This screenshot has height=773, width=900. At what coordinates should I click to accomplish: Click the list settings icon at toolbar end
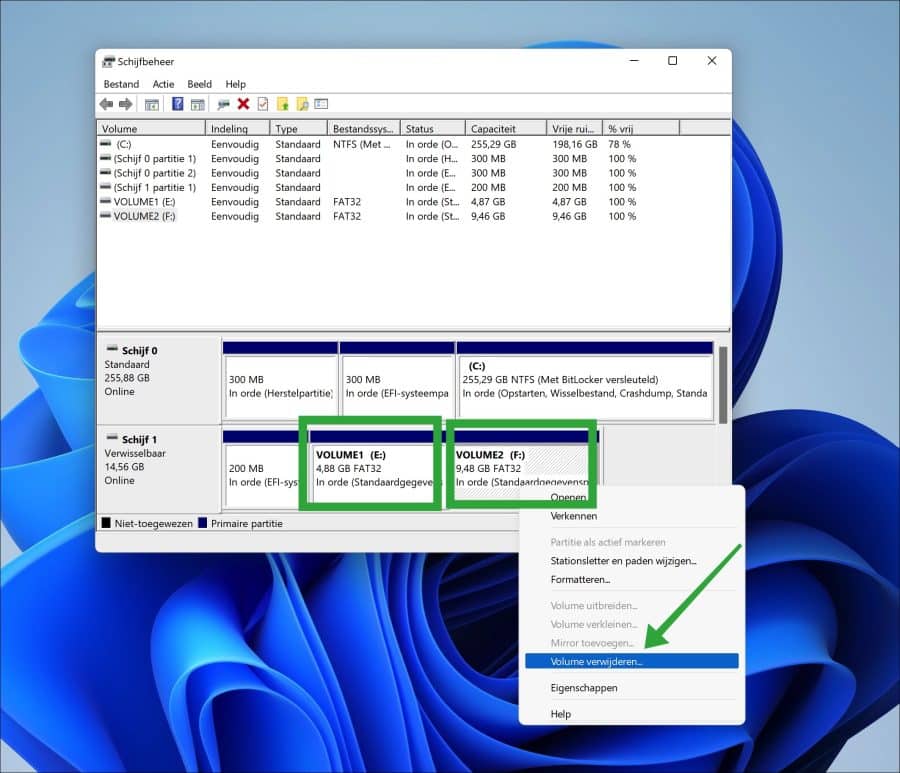tap(321, 104)
